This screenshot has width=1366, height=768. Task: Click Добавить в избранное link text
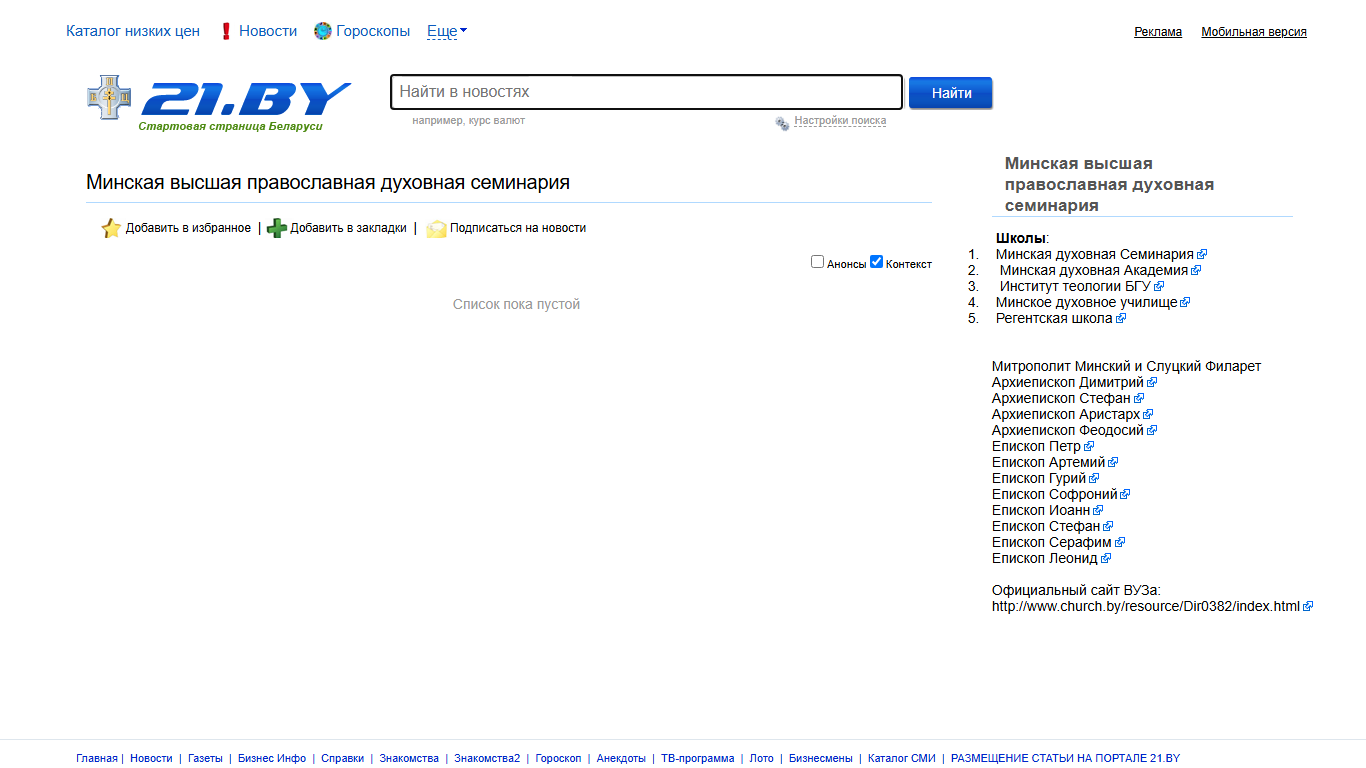[x=188, y=228]
